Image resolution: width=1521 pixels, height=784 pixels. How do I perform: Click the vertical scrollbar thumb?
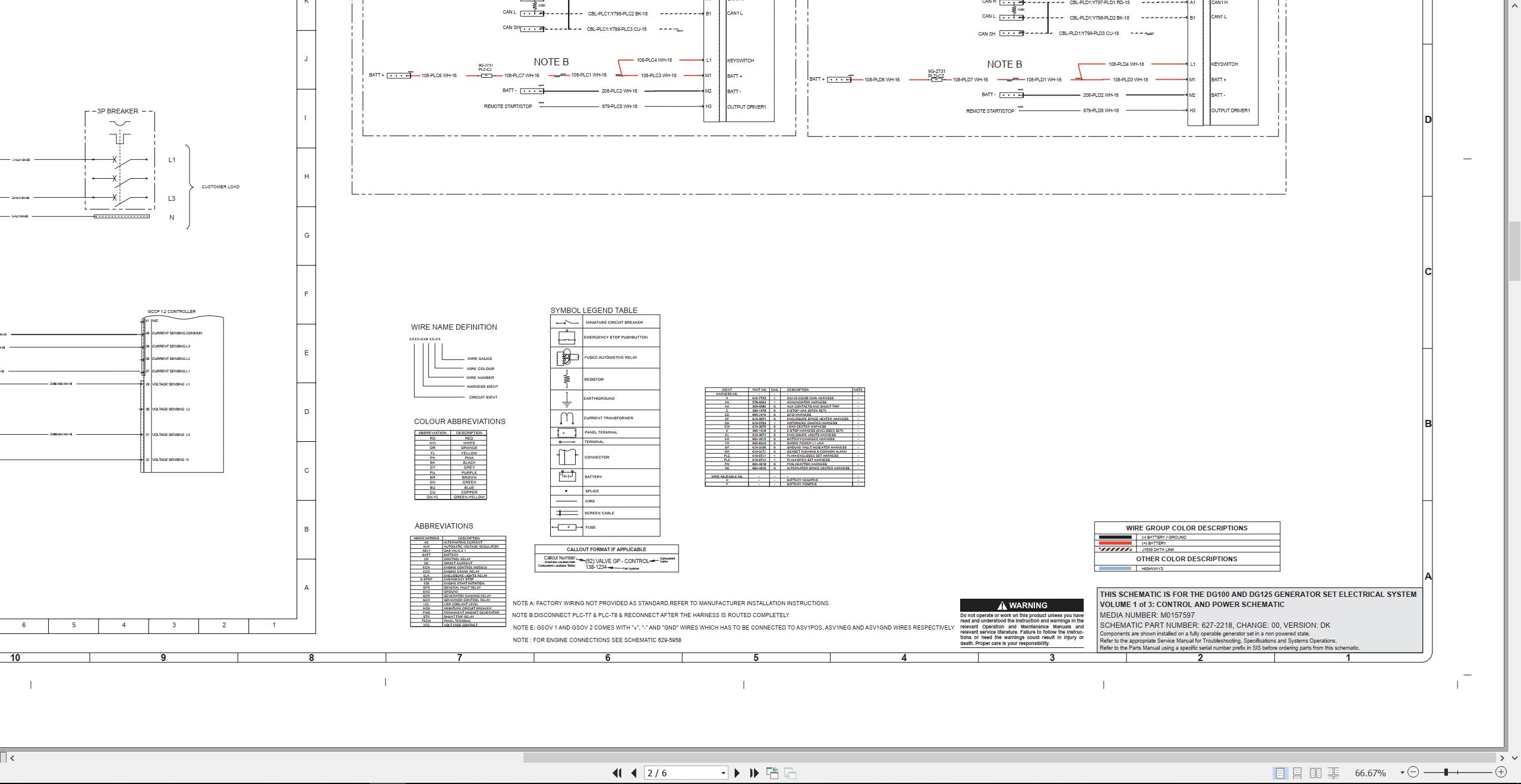1514,251
